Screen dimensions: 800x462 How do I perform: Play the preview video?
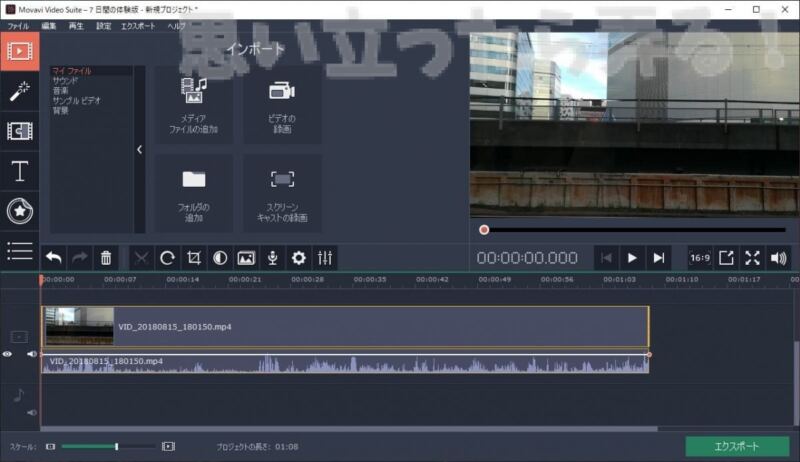point(632,258)
